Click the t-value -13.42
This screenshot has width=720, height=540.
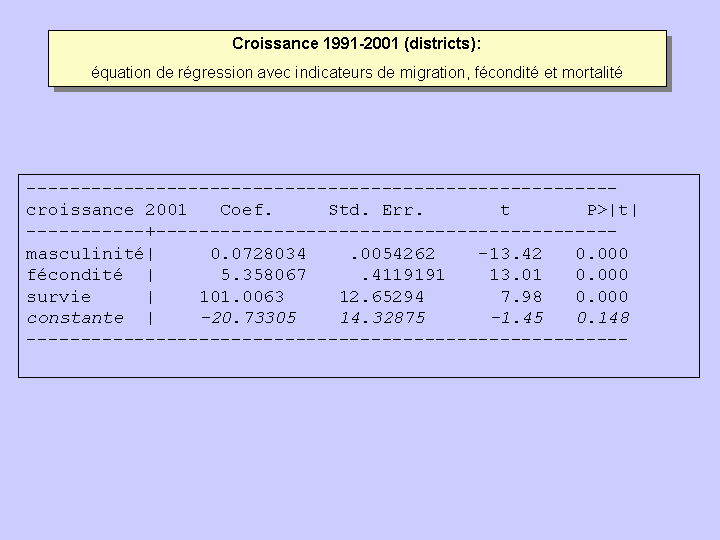[x=510, y=254]
